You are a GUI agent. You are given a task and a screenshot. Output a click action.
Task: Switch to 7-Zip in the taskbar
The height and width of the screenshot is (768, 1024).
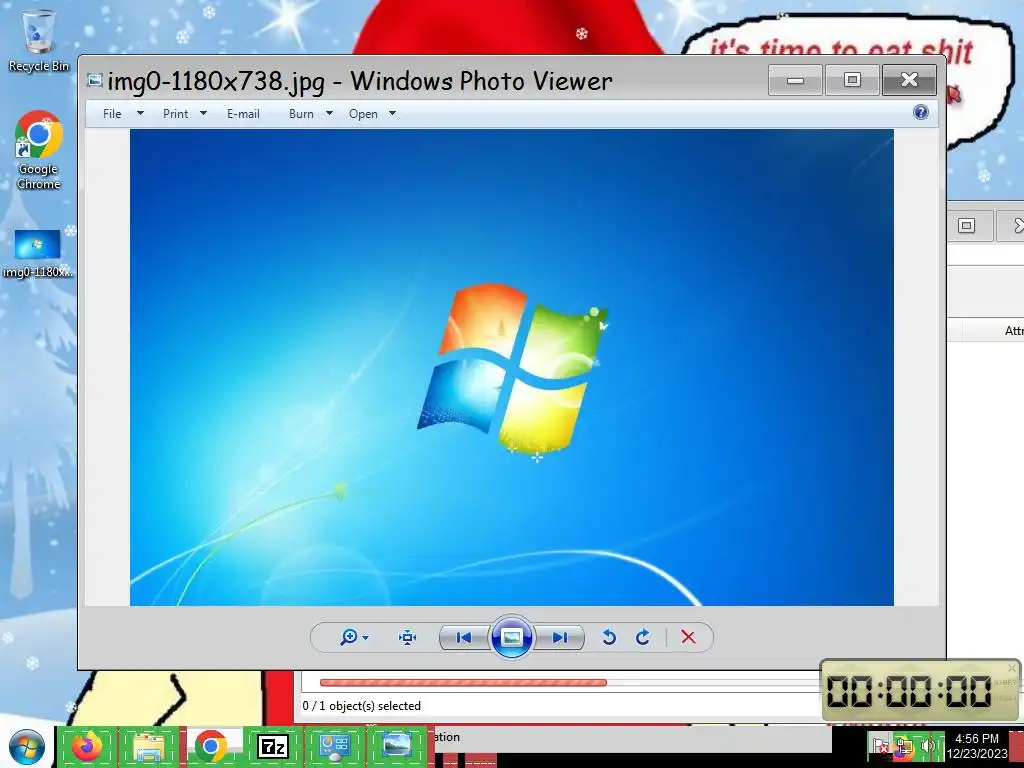[x=273, y=746]
